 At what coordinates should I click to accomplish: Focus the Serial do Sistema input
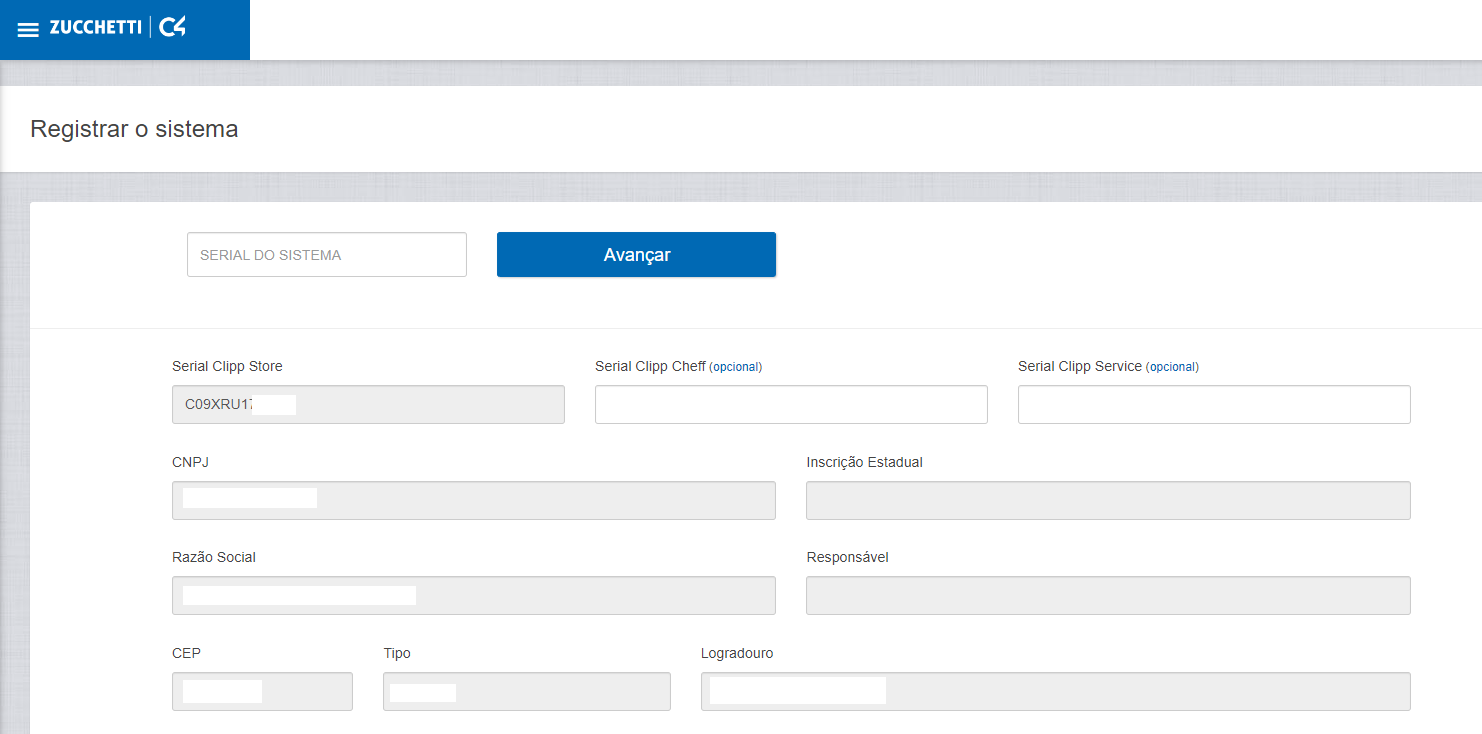[x=326, y=255]
